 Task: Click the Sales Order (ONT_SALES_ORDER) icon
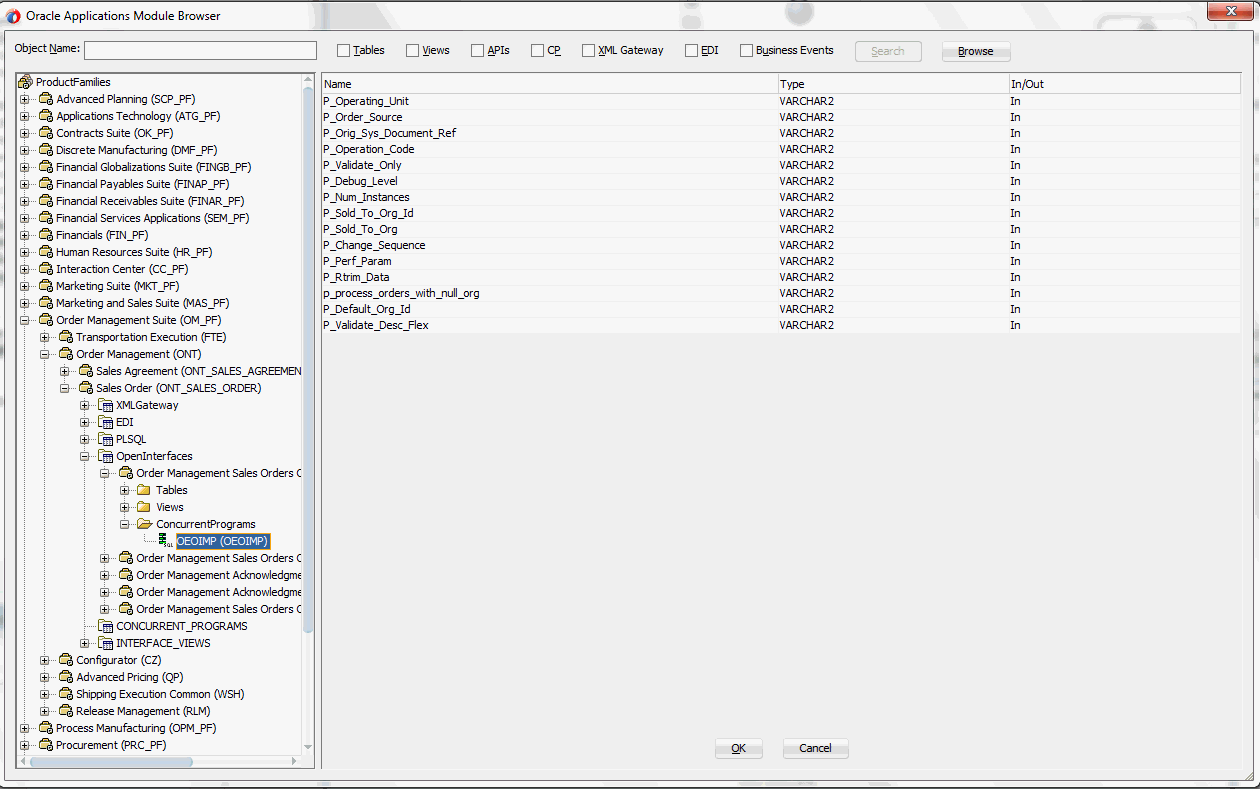[86, 388]
